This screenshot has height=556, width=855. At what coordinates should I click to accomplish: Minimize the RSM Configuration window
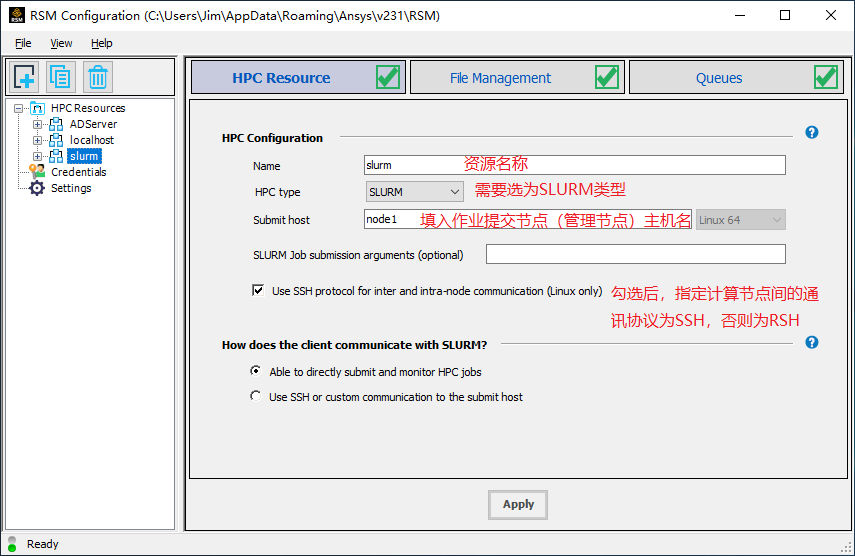coord(739,15)
